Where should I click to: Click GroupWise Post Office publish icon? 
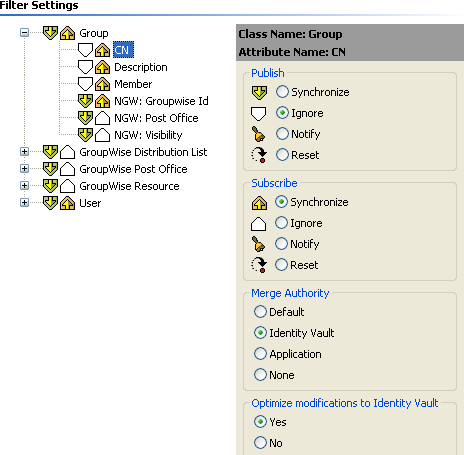coord(50,169)
